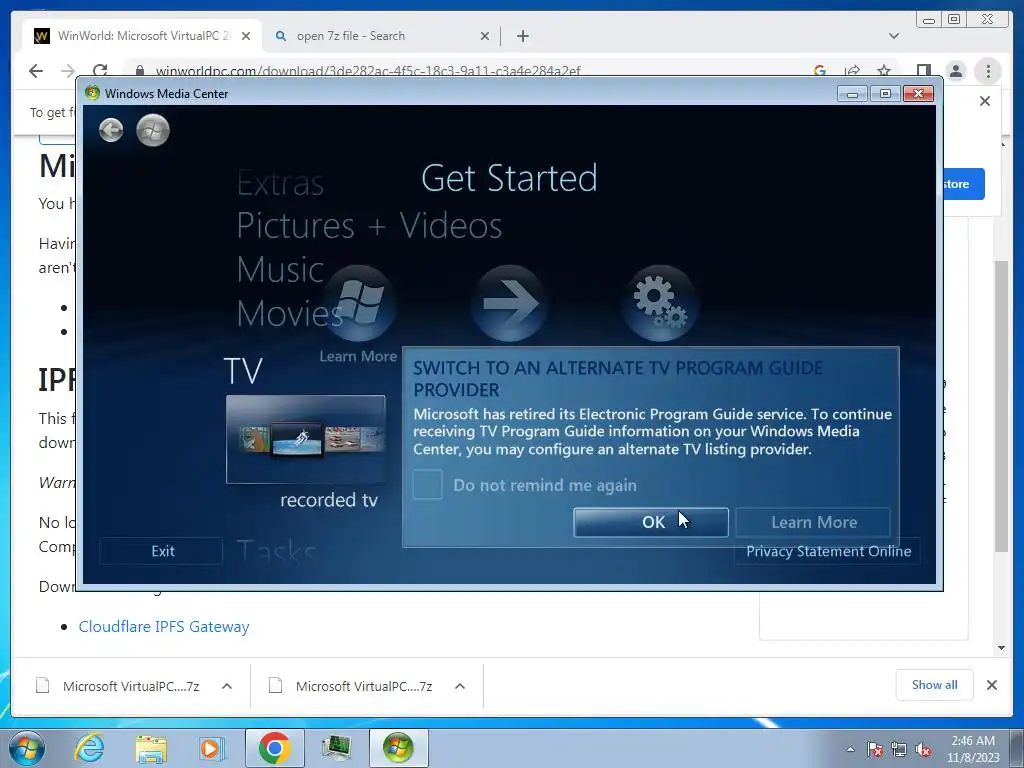Open Privacy Statement Online
Viewport: 1024px width, 768px height.
(828, 551)
